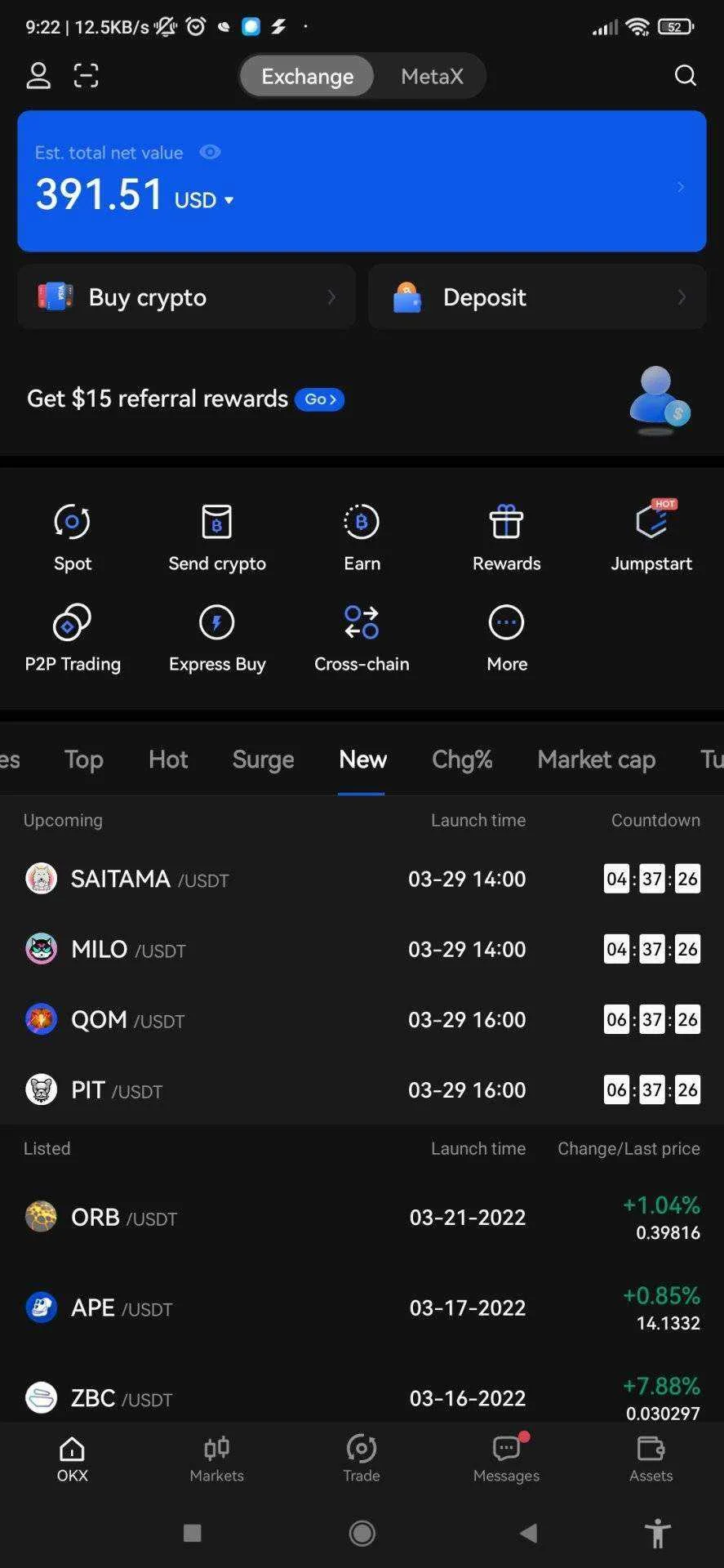This screenshot has width=724, height=1568.
Task: Open Buy crypto chevron arrow
Action: point(331,297)
